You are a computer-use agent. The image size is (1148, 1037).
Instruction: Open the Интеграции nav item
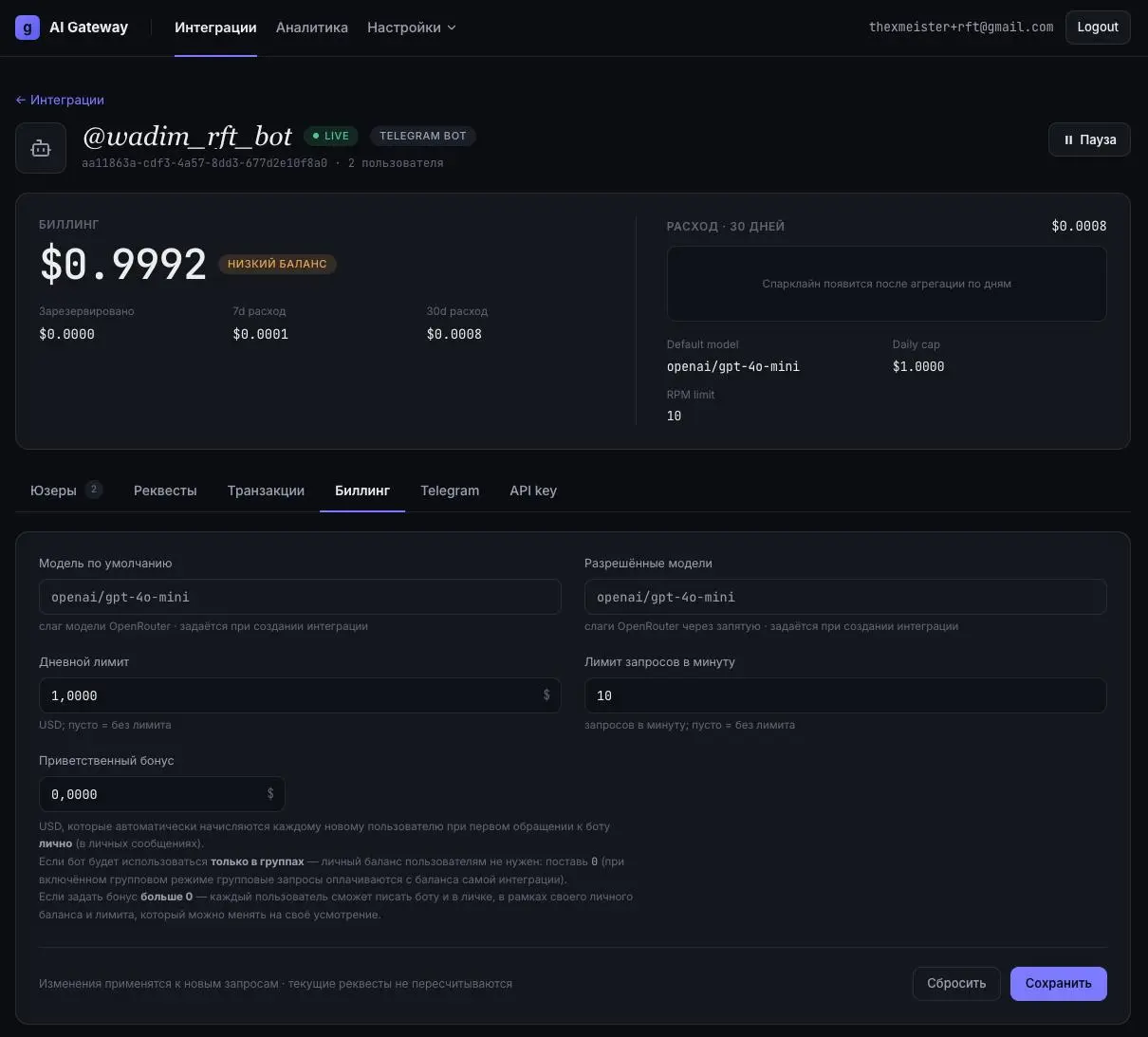click(215, 28)
